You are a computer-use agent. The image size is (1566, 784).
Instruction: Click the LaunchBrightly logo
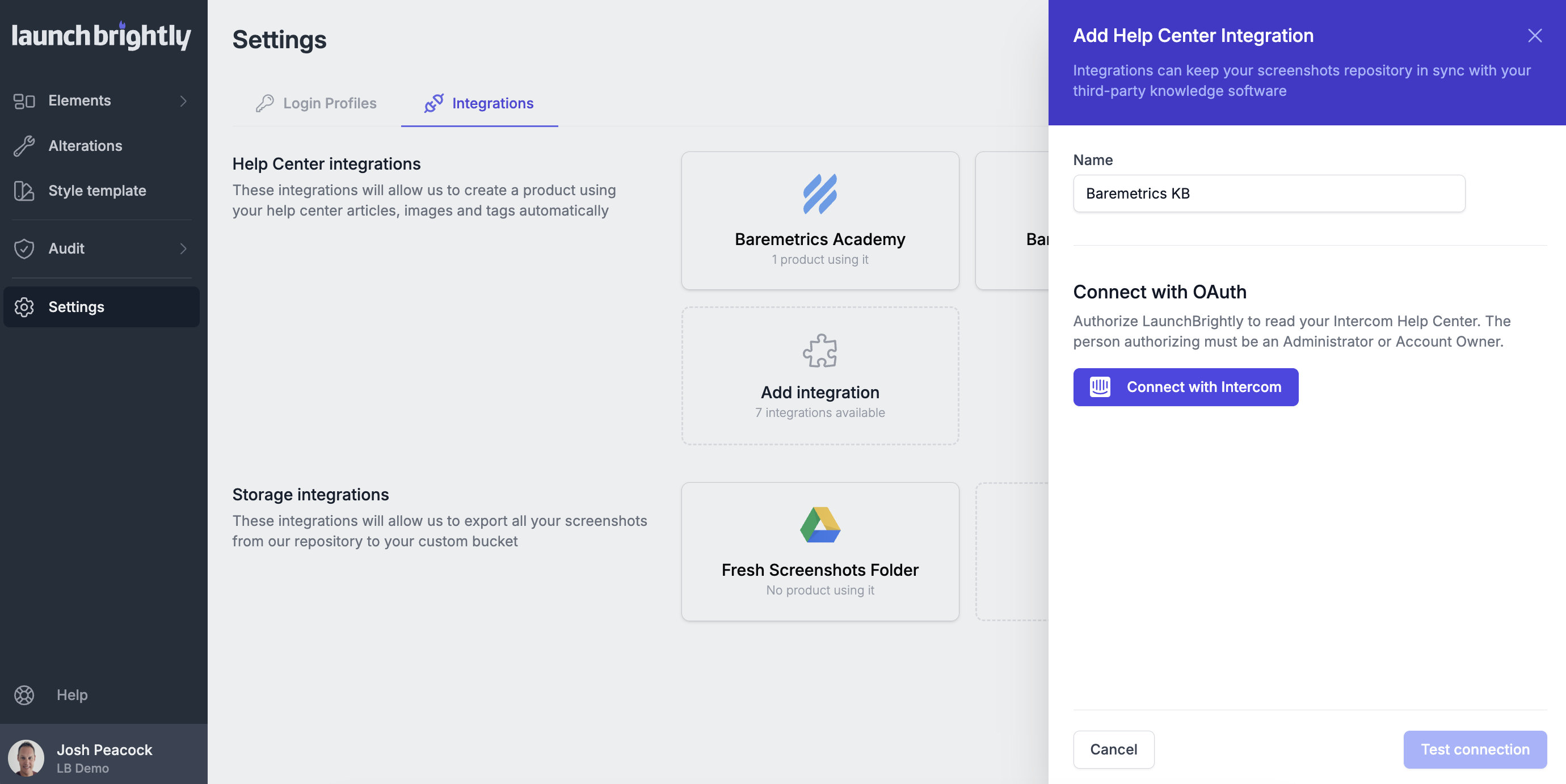click(x=102, y=36)
